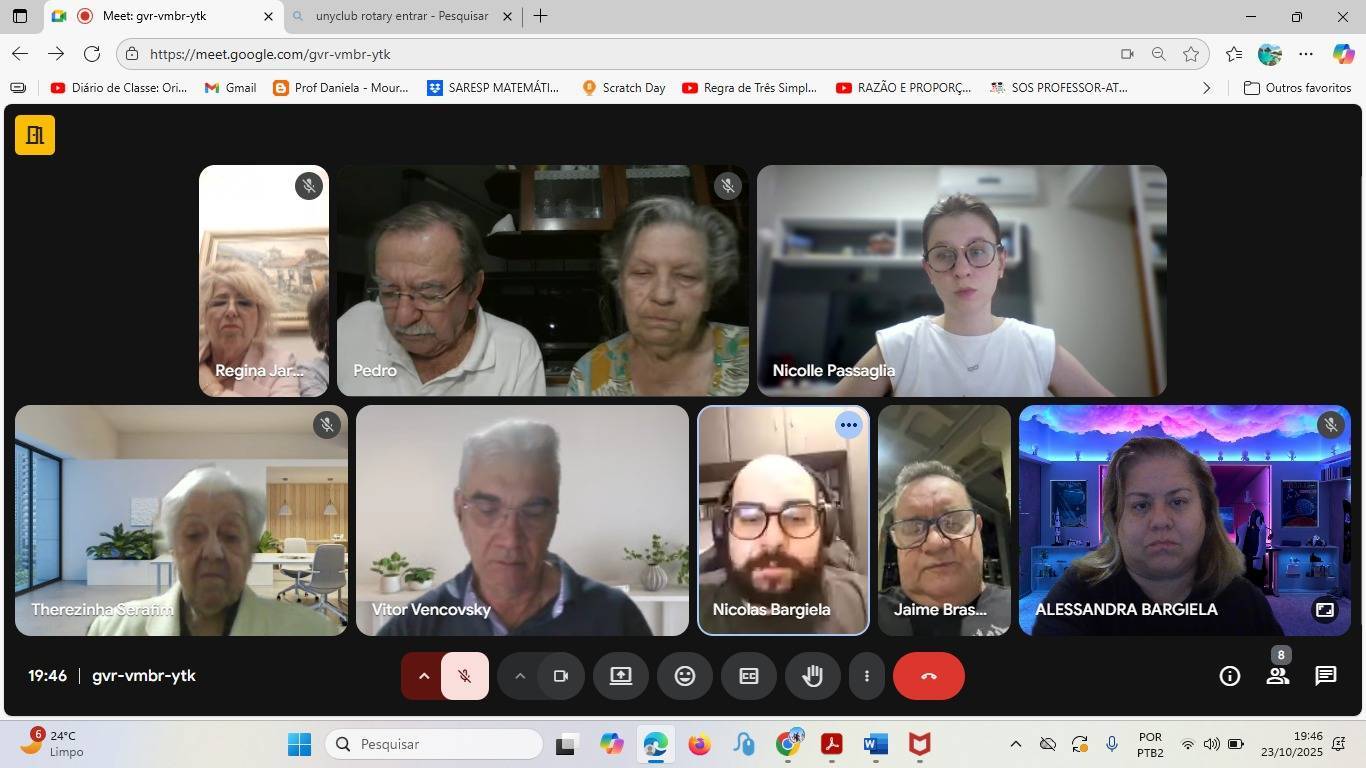1366x768 pixels.
Task: Click the browser address bar
Action: 620,54
